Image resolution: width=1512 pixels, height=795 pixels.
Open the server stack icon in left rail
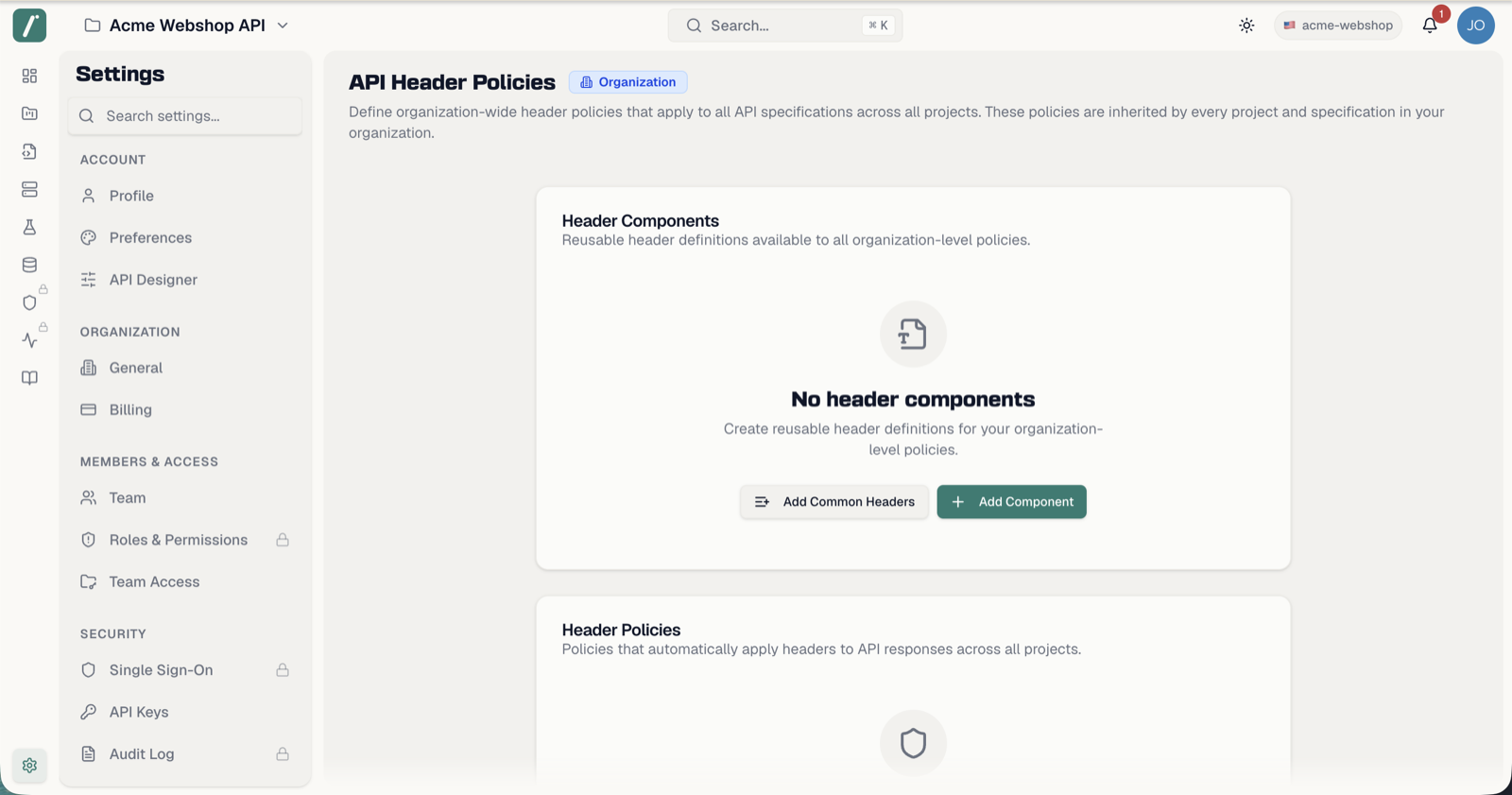point(29,189)
